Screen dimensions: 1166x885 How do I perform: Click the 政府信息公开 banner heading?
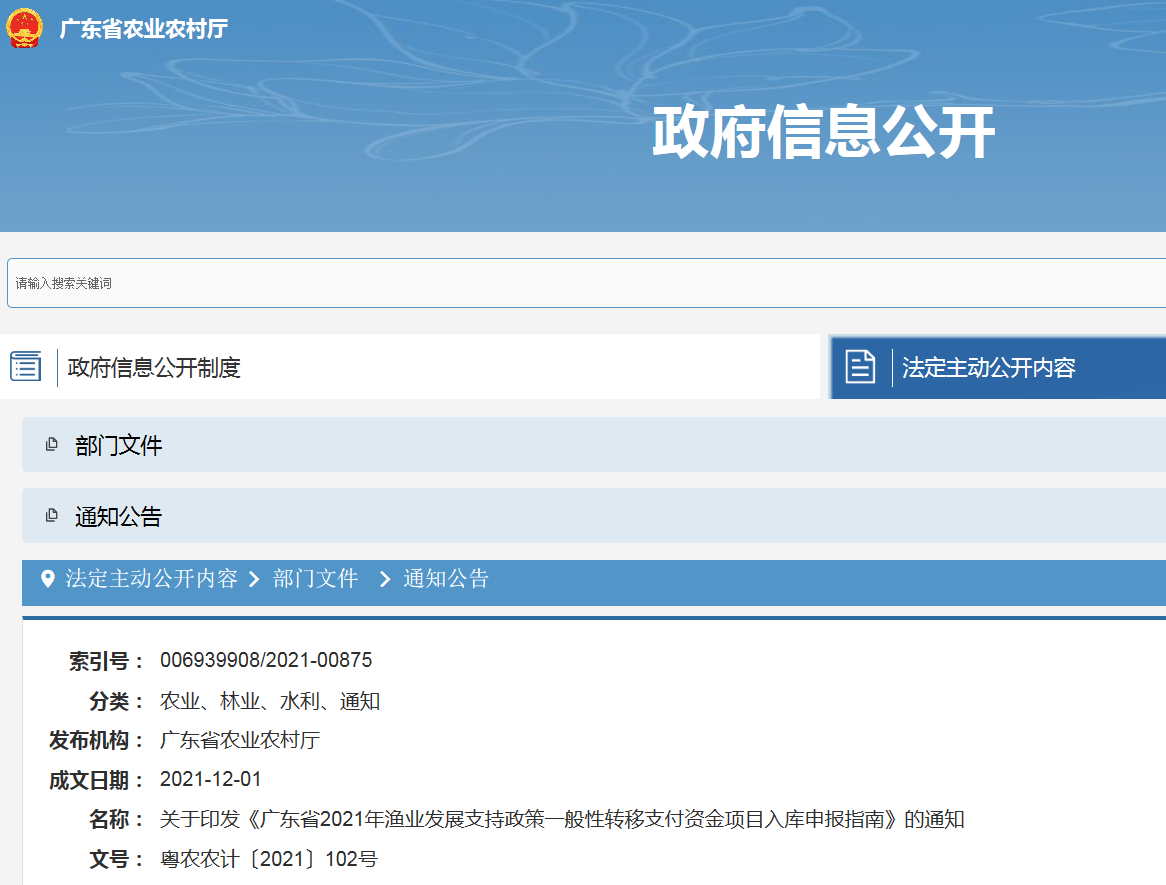pyautogui.click(x=823, y=133)
